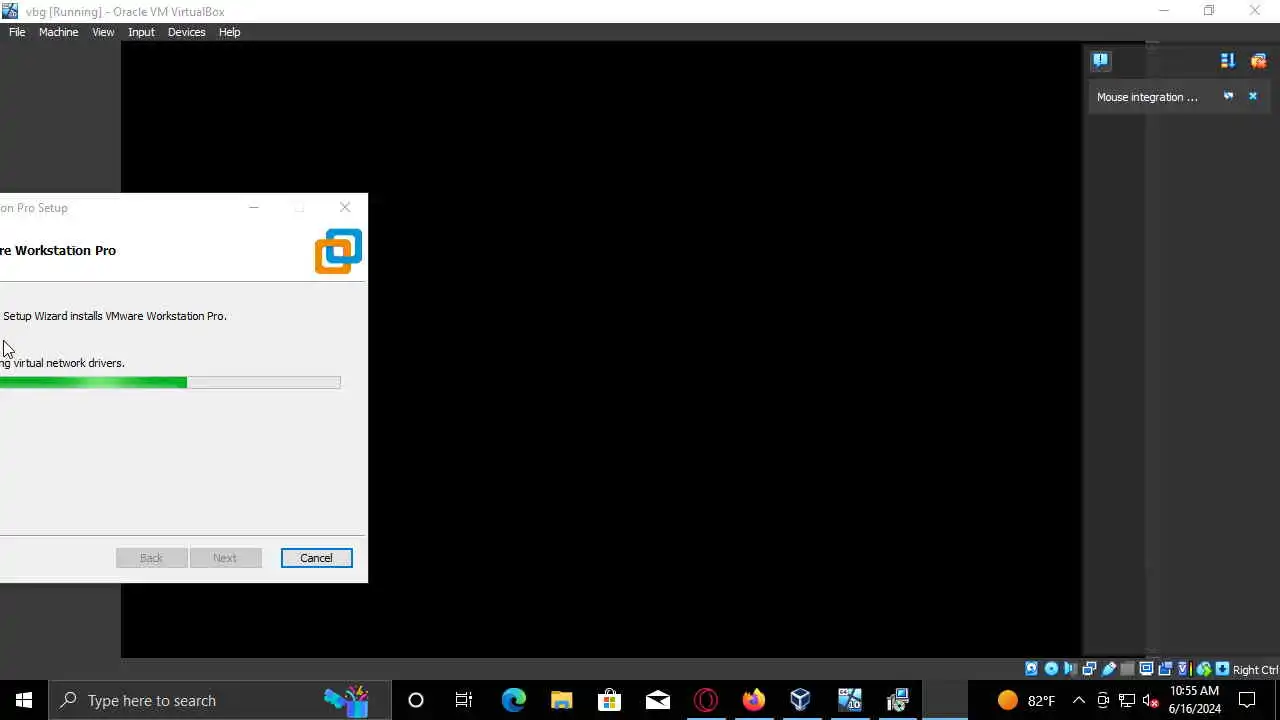Open the Windows Start menu
The height and width of the screenshot is (720, 1280).
[x=24, y=700]
